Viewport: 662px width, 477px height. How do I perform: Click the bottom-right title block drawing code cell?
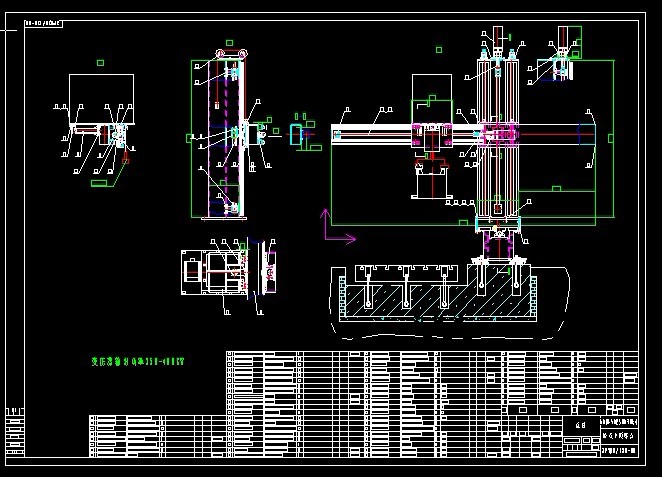pyautogui.click(x=619, y=450)
